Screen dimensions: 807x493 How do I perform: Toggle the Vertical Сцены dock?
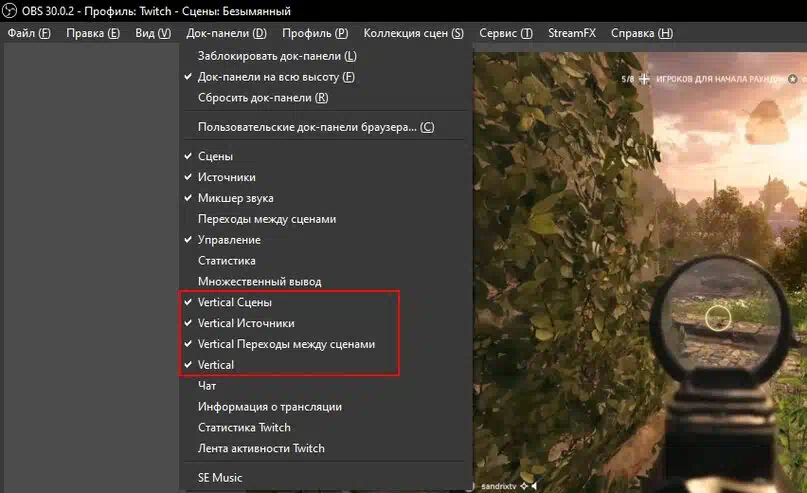point(325,303)
